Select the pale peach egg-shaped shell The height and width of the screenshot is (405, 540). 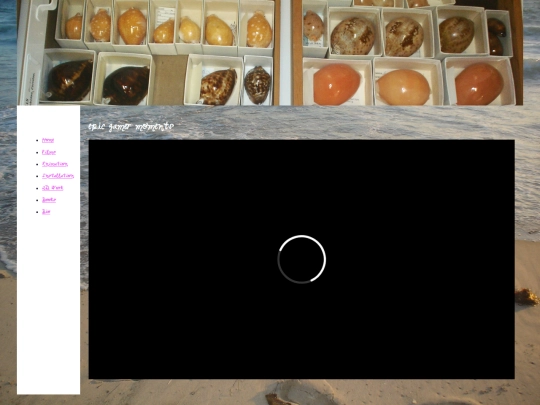403,87
